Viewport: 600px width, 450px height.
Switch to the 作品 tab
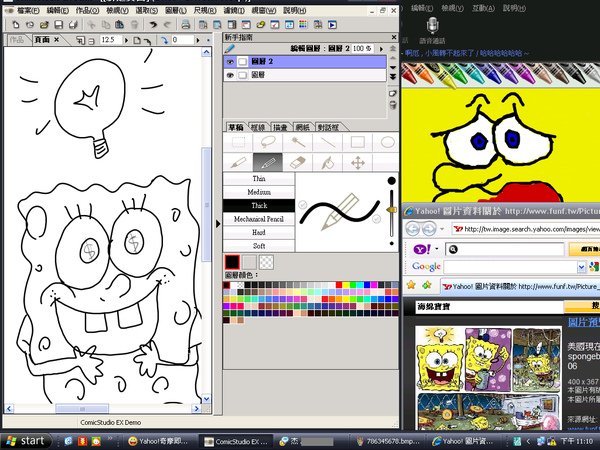16,40
